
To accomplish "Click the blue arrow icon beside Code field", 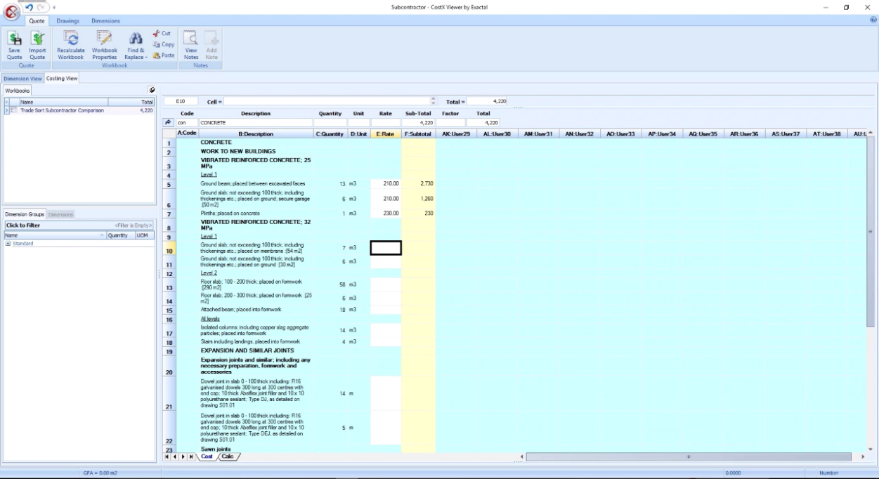I will pyautogui.click(x=168, y=122).
